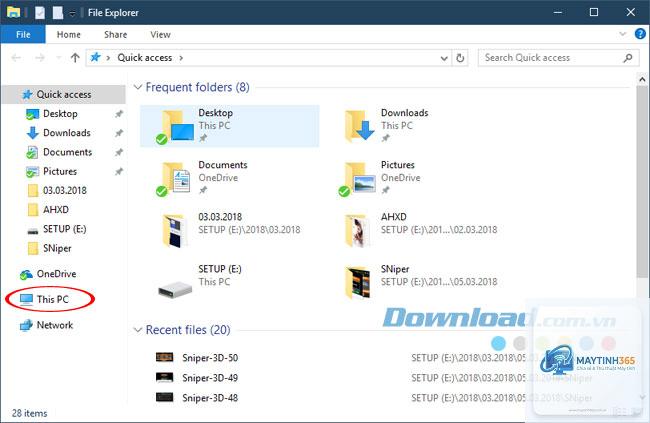Open the recent locations dropdown arrow
The width and height of the screenshot is (650, 423).
point(59,58)
